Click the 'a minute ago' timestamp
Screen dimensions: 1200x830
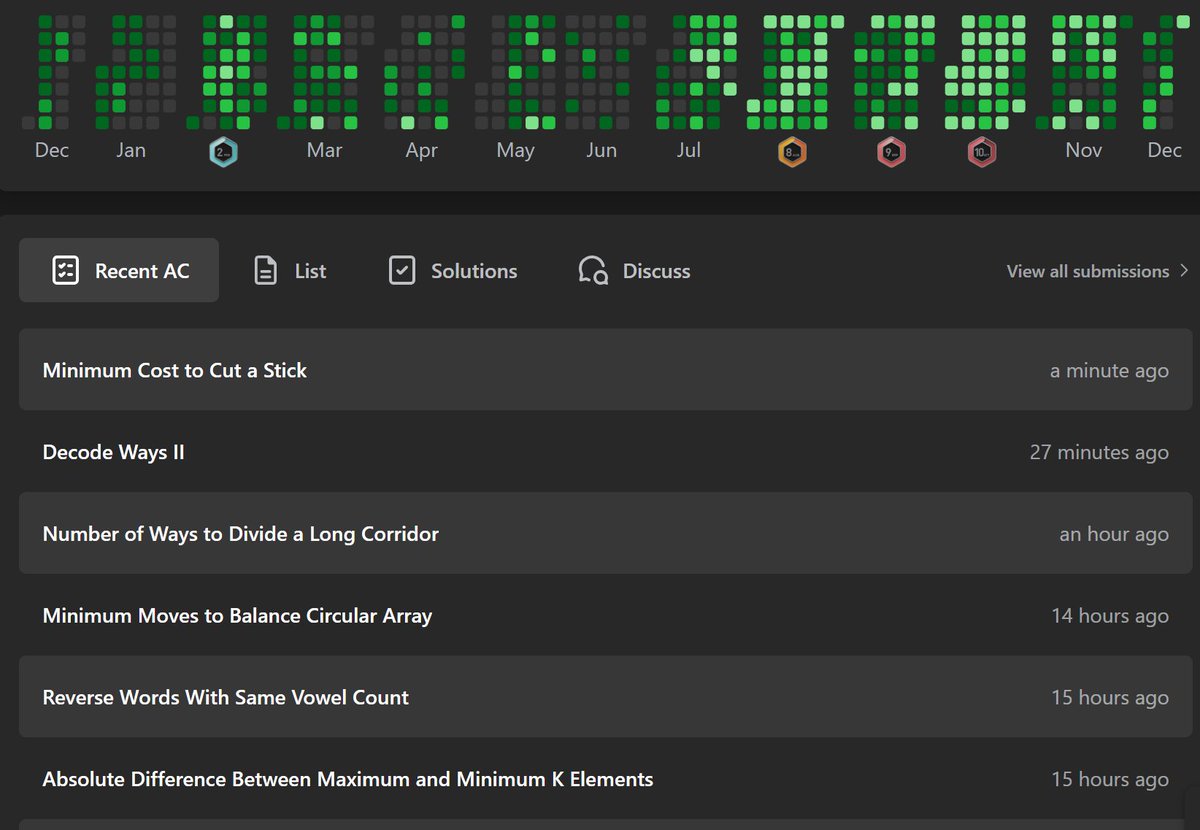(x=1109, y=371)
